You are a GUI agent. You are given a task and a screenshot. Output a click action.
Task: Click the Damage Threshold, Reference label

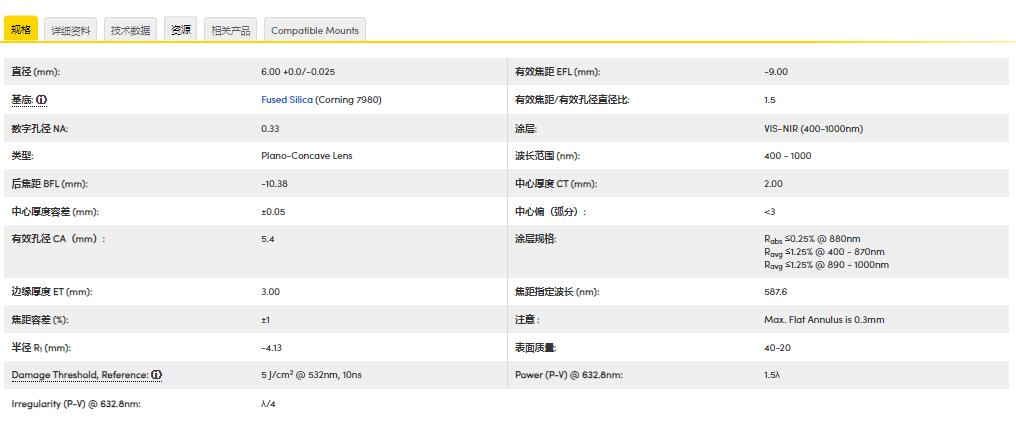point(80,375)
